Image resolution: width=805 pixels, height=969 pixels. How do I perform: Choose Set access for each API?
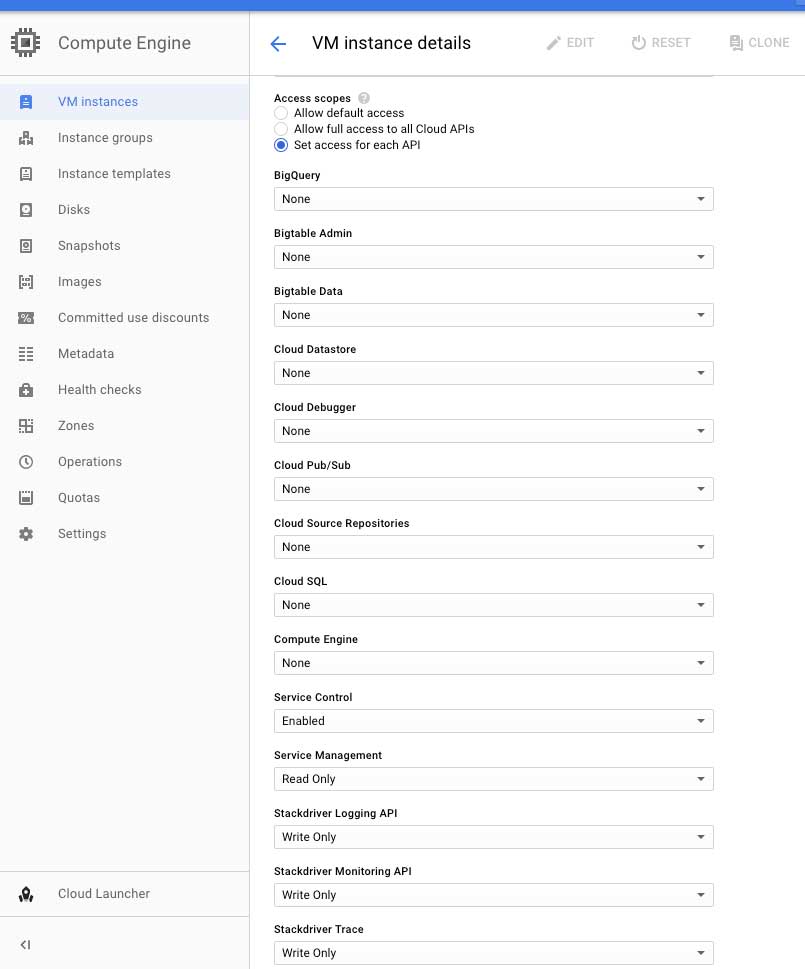coord(281,145)
